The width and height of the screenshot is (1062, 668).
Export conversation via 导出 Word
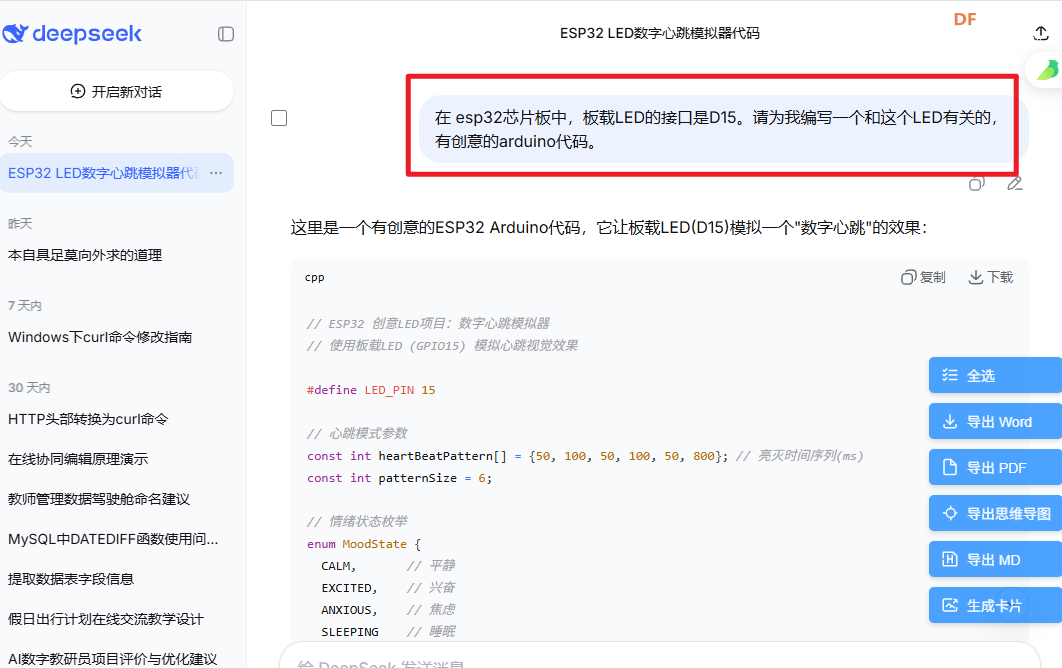[x=994, y=422]
